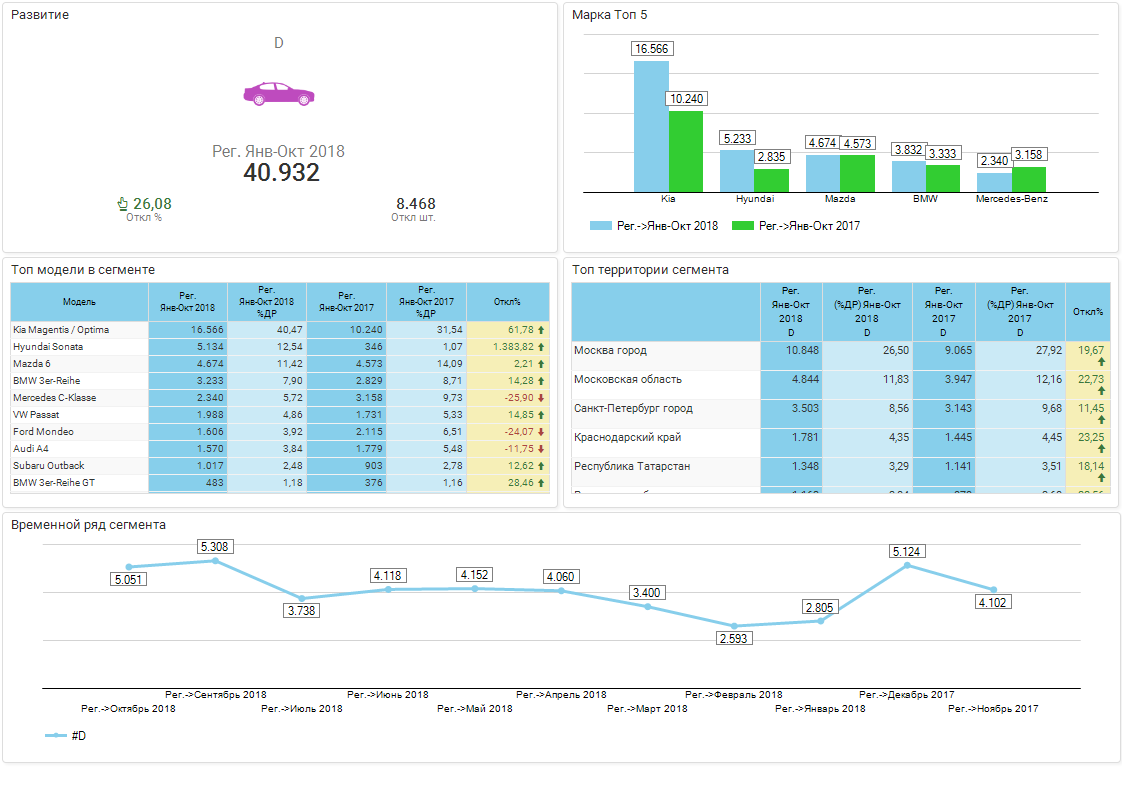Select the green Kia bar labeled 10.240
Image resolution: width=1122 pixels, height=793 pixels.
click(686, 152)
